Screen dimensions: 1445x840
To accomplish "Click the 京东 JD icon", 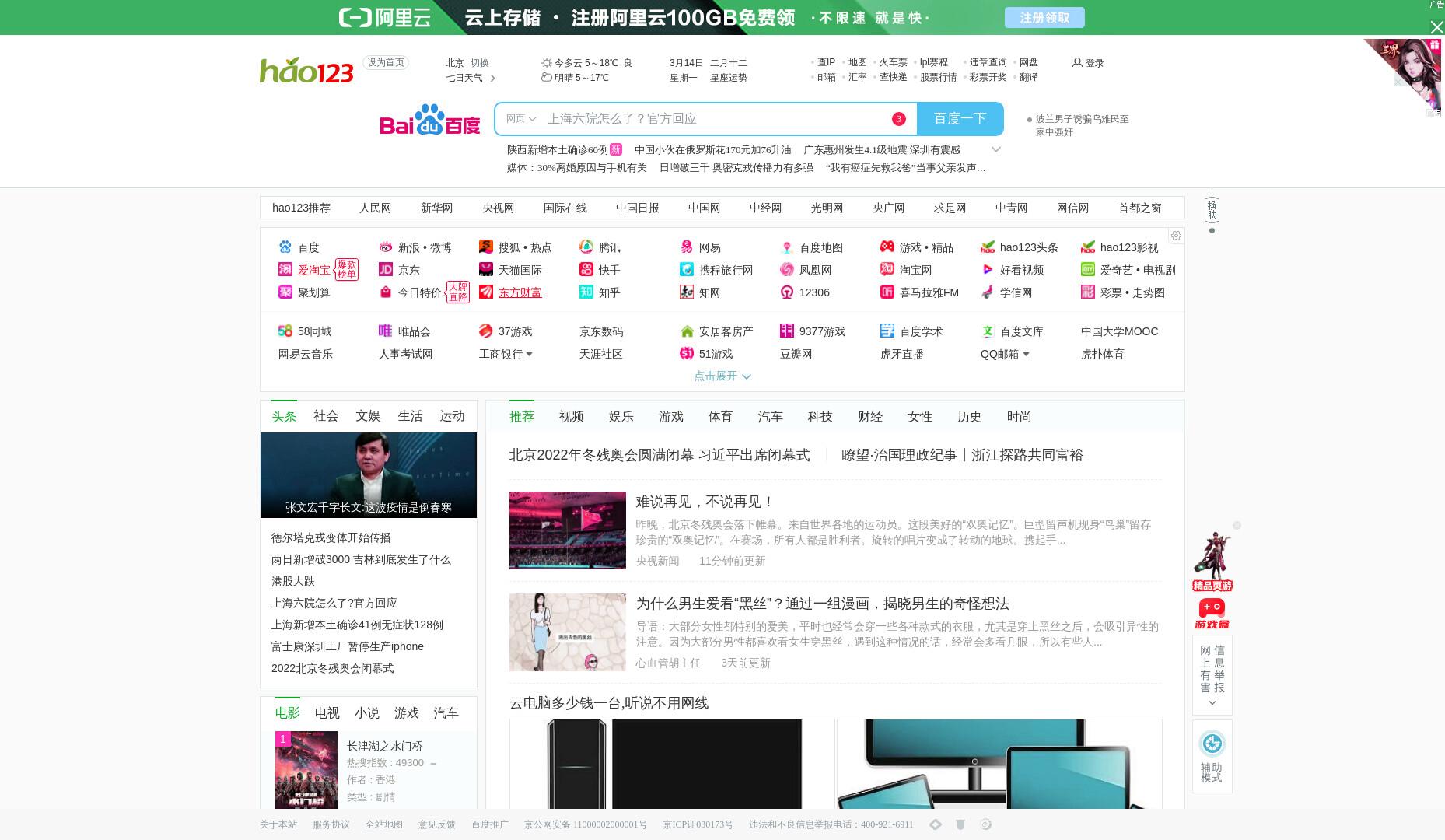I will (x=386, y=270).
